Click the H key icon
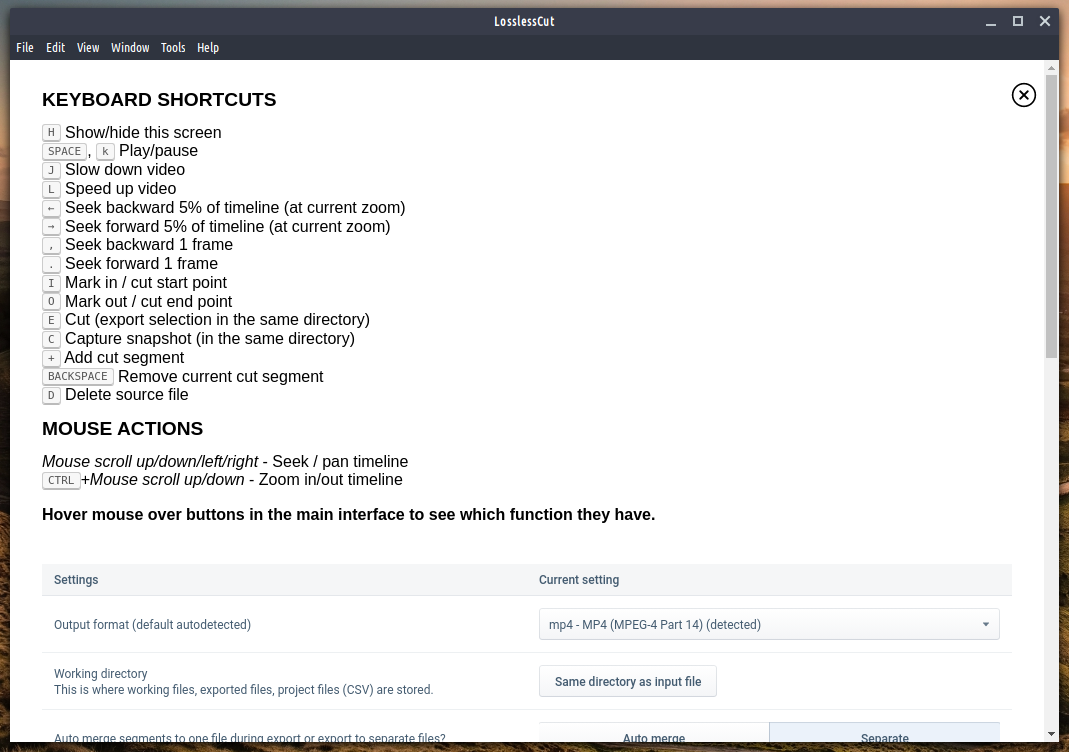Viewport: 1069px width, 752px height. (51, 132)
